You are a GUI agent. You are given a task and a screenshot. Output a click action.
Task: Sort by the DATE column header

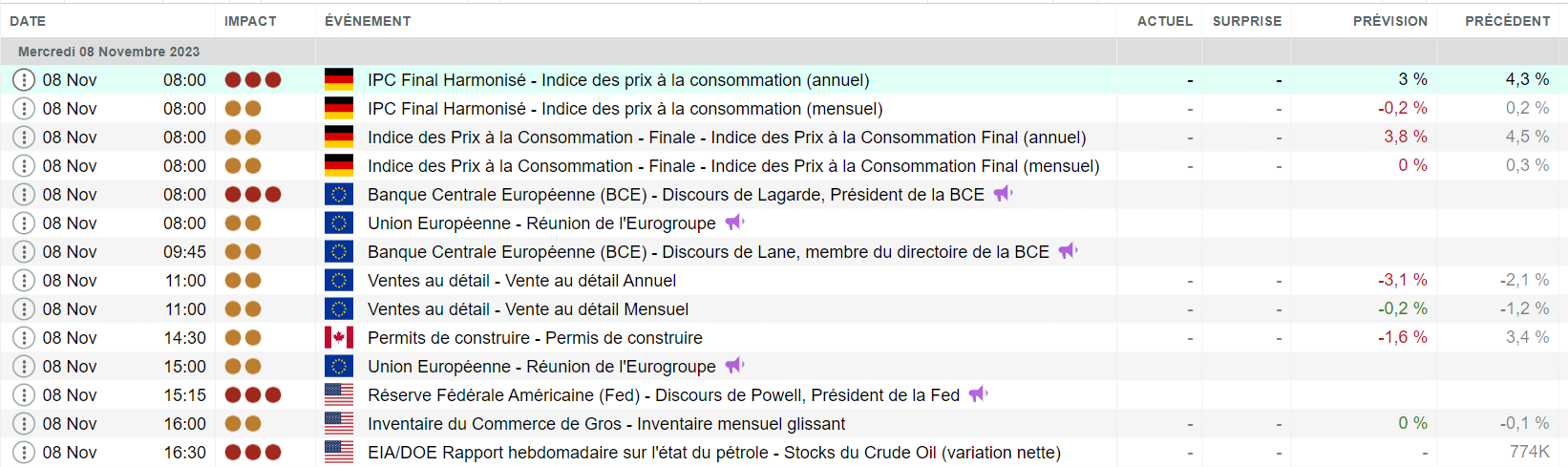pos(28,21)
